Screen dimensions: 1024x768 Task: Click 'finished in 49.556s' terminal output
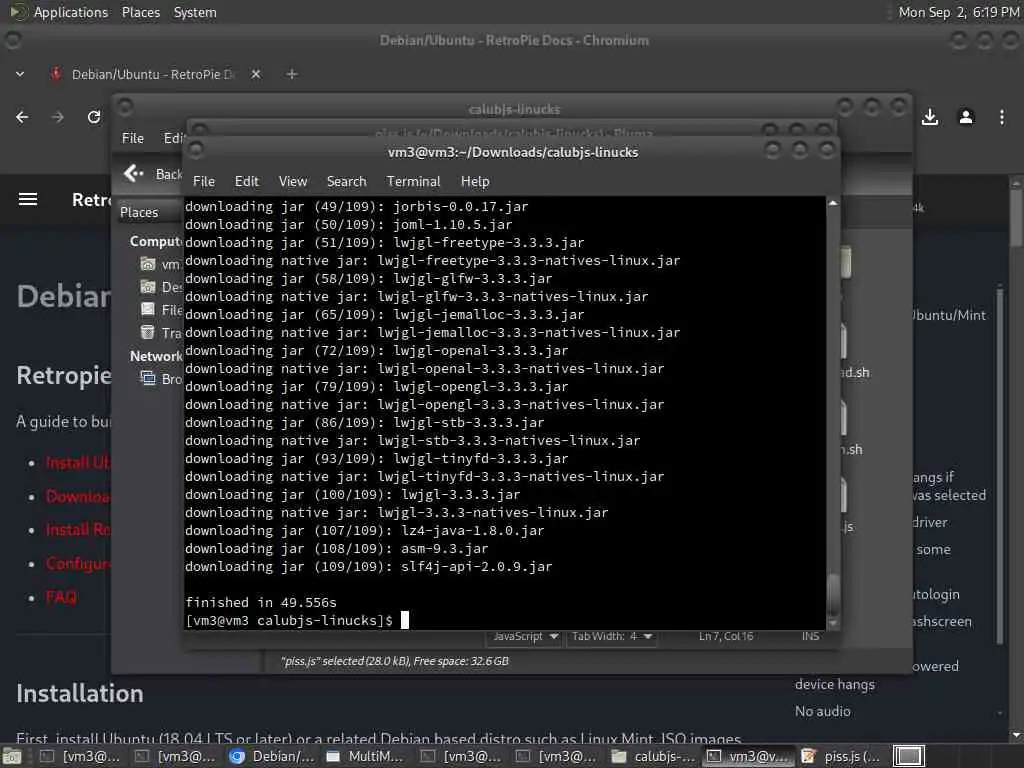261,602
